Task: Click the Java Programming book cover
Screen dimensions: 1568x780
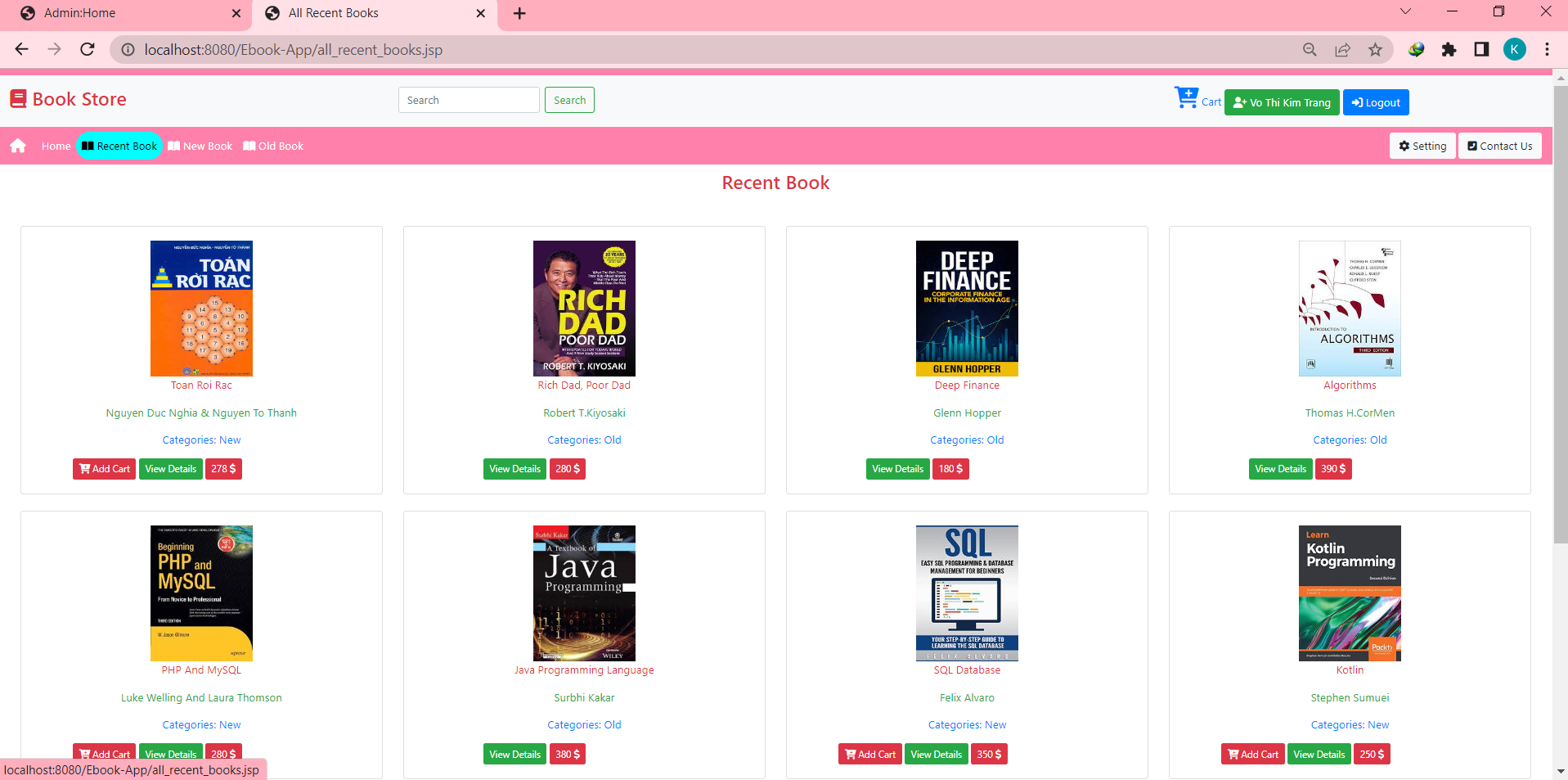Action: click(584, 593)
